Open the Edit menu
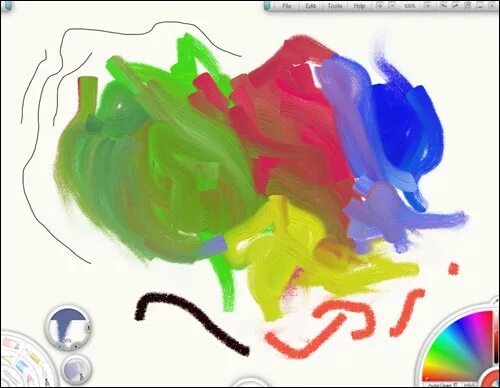This screenshot has width=500, height=388. coord(310,6)
